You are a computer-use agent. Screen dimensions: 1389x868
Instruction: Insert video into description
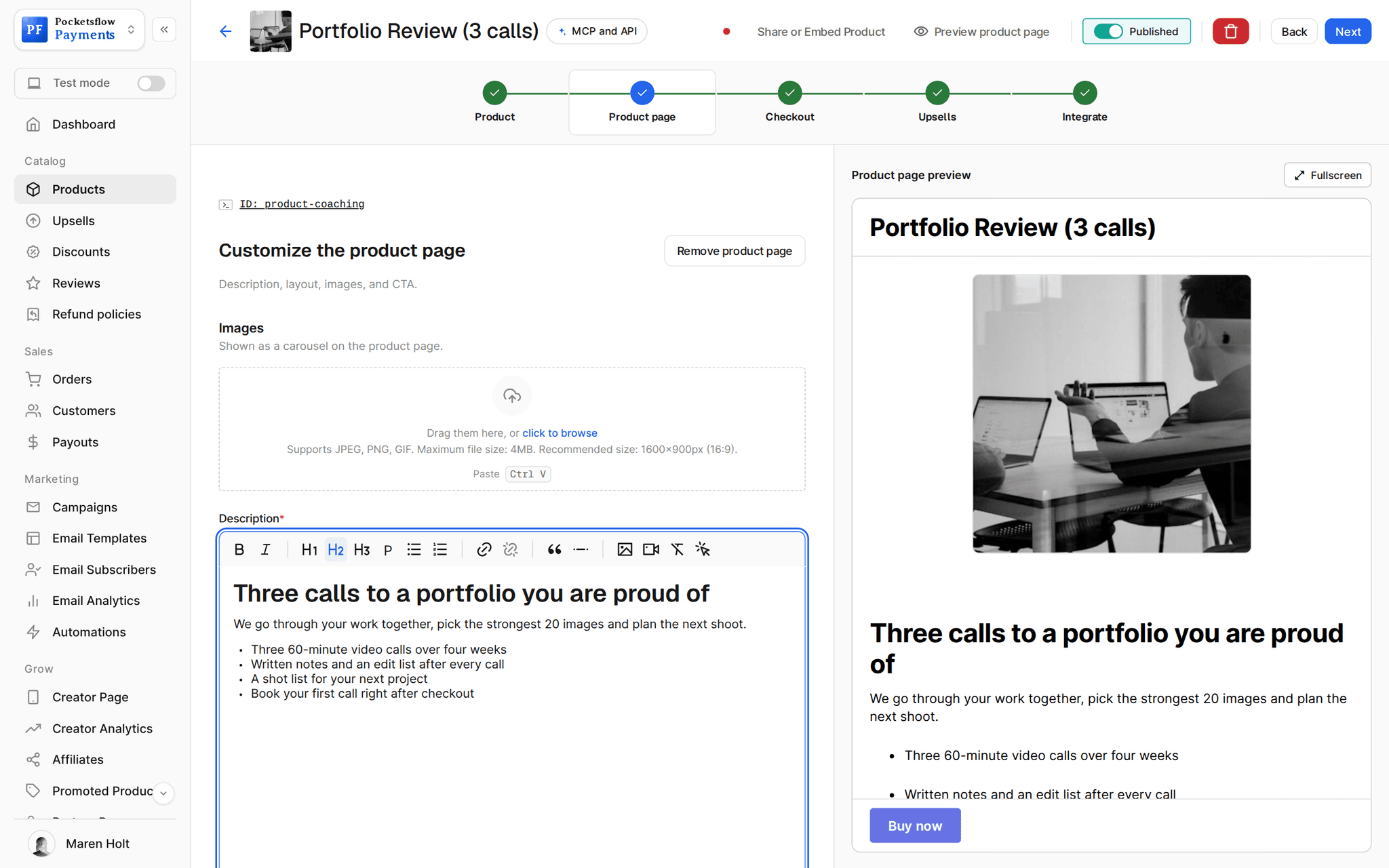[651, 549]
